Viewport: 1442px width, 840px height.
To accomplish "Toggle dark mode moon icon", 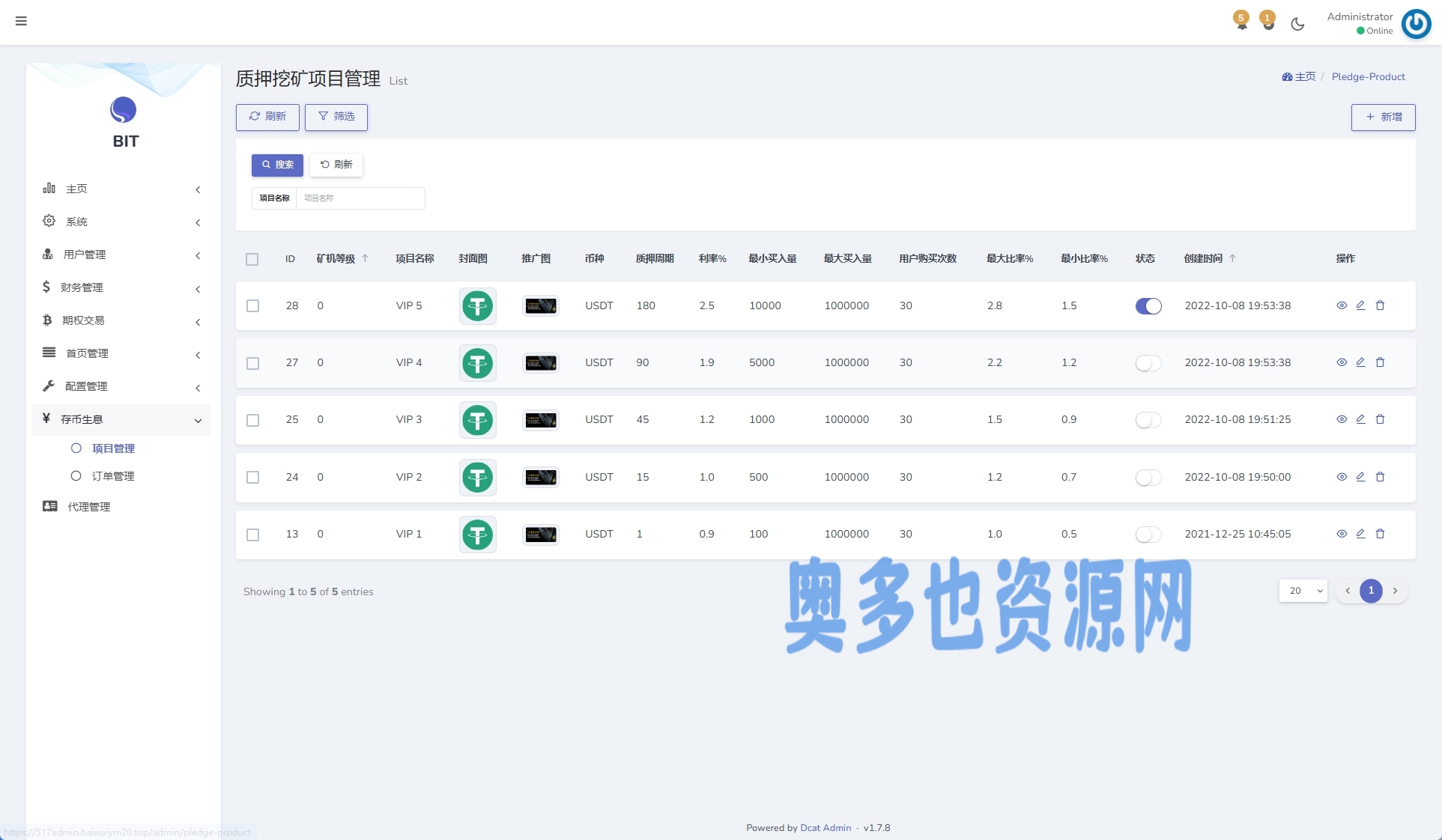I will pyautogui.click(x=1297, y=24).
